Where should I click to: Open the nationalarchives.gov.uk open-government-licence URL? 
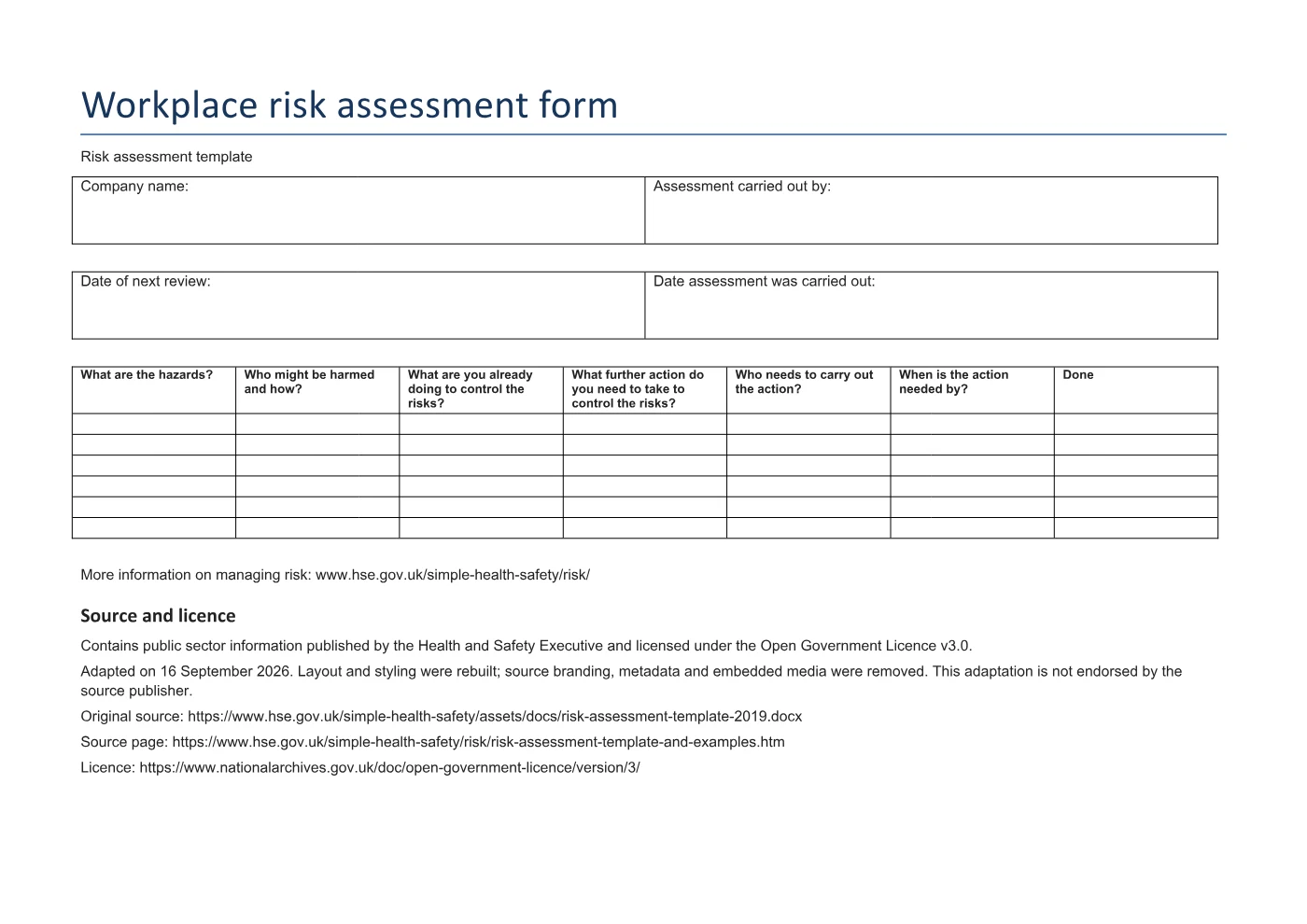[x=390, y=768]
